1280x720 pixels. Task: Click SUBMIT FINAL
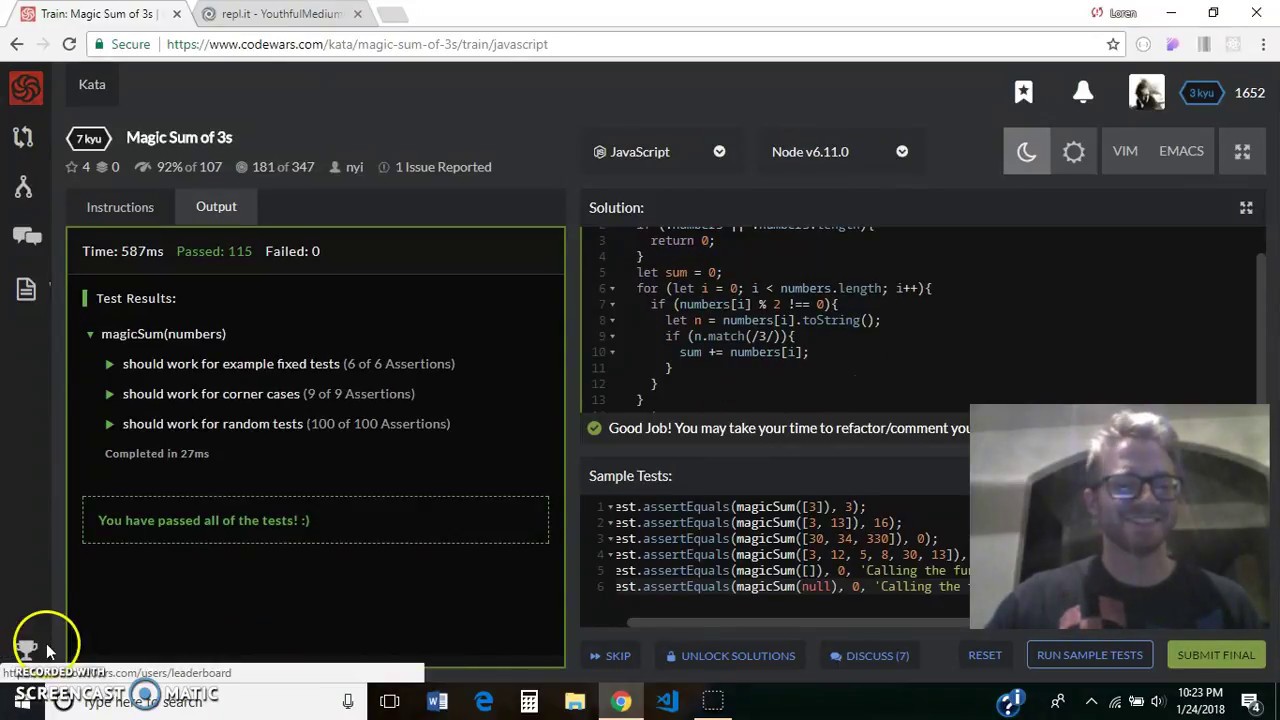point(1216,655)
